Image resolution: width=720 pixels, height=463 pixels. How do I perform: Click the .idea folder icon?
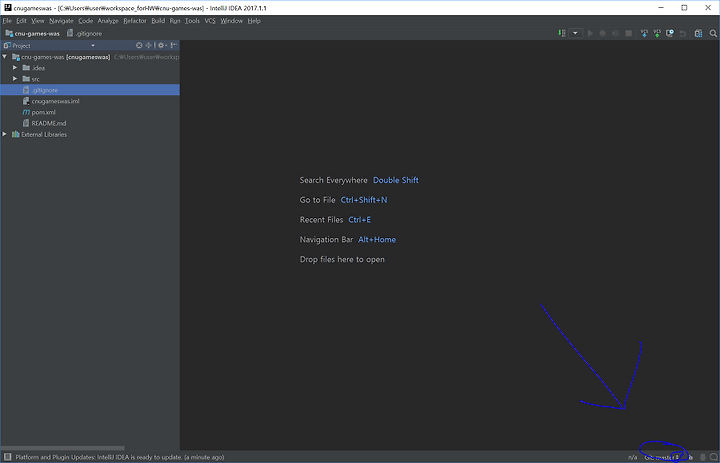pyautogui.click(x=26, y=68)
